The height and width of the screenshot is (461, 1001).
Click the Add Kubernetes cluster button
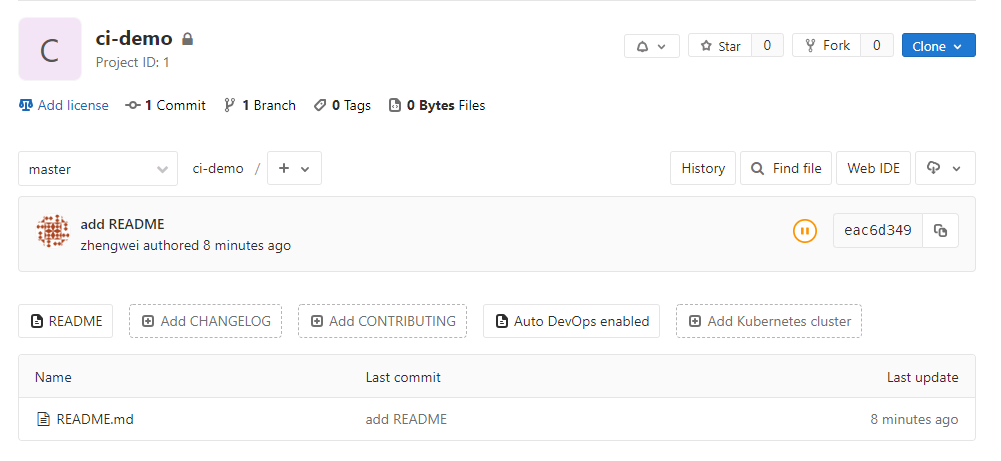point(769,321)
